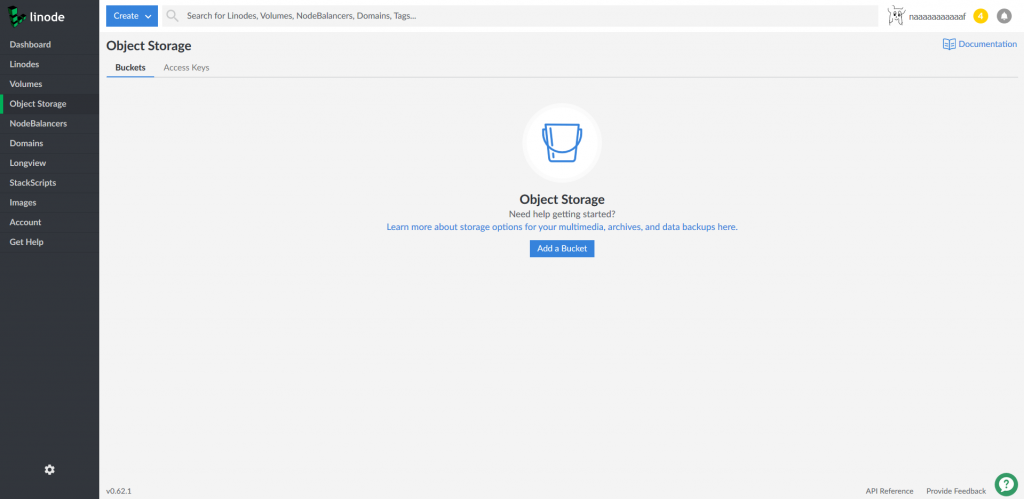Image resolution: width=1024 pixels, height=499 pixels.
Task: Click the yellow notification count badge
Action: [x=980, y=16]
